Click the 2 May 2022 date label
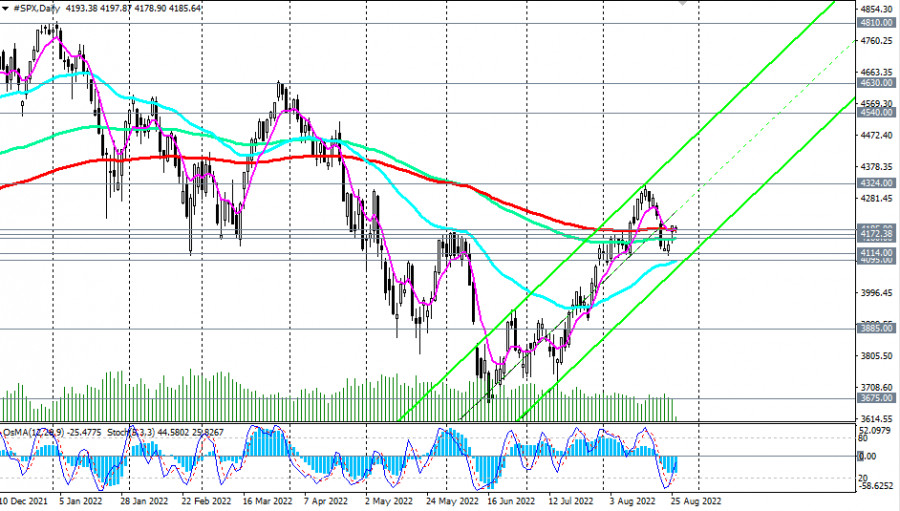 tap(389, 501)
